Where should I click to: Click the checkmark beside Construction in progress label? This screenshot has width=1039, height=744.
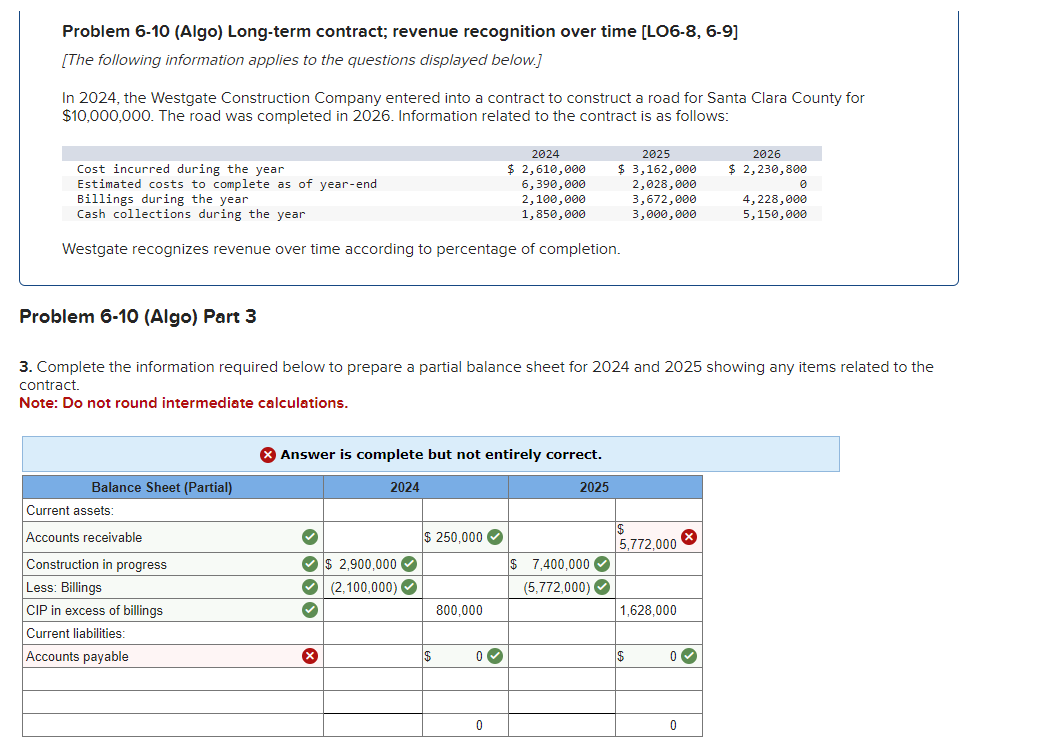click(x=308, y=563)
